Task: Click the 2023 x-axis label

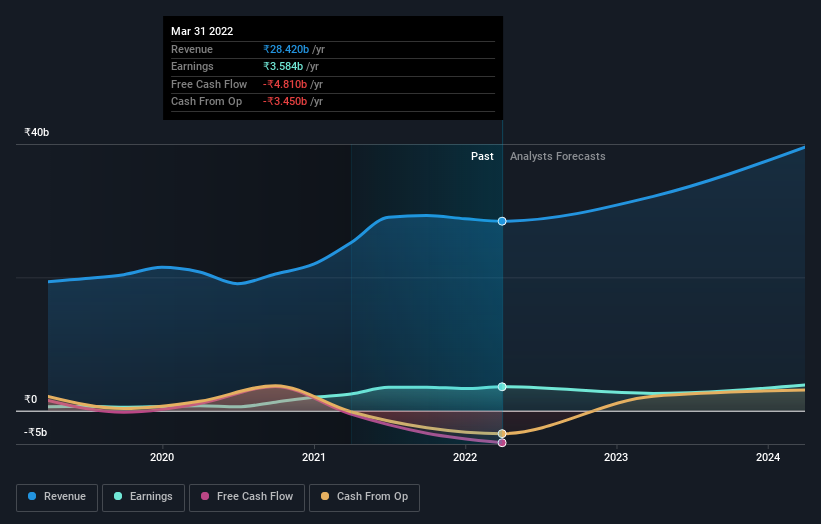Action: tap(616, 458)
